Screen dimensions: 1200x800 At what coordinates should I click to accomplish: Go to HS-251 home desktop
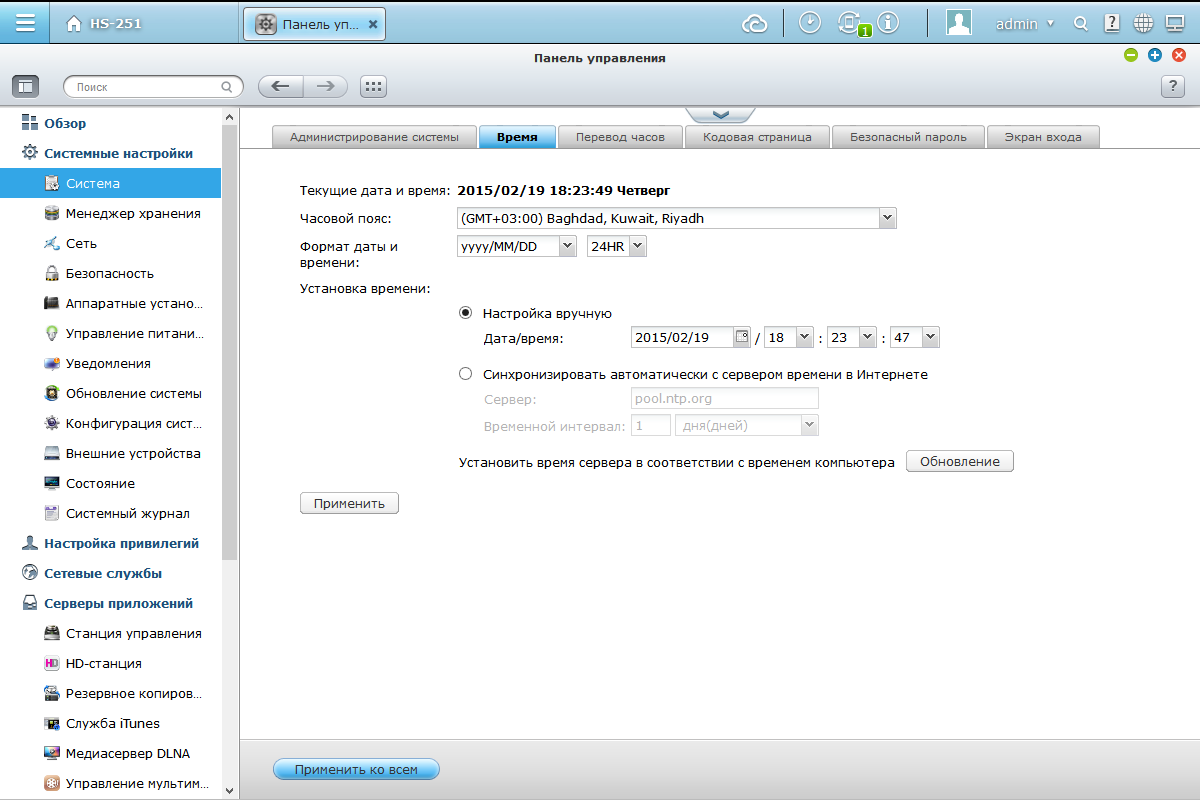pos(104,24)
